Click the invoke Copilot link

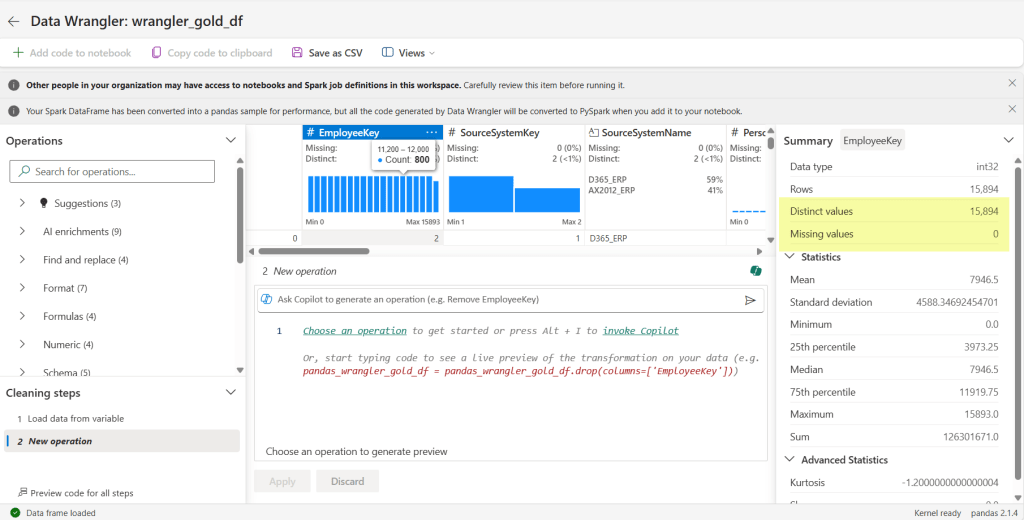pyautogui.click(x=641, y=331)
